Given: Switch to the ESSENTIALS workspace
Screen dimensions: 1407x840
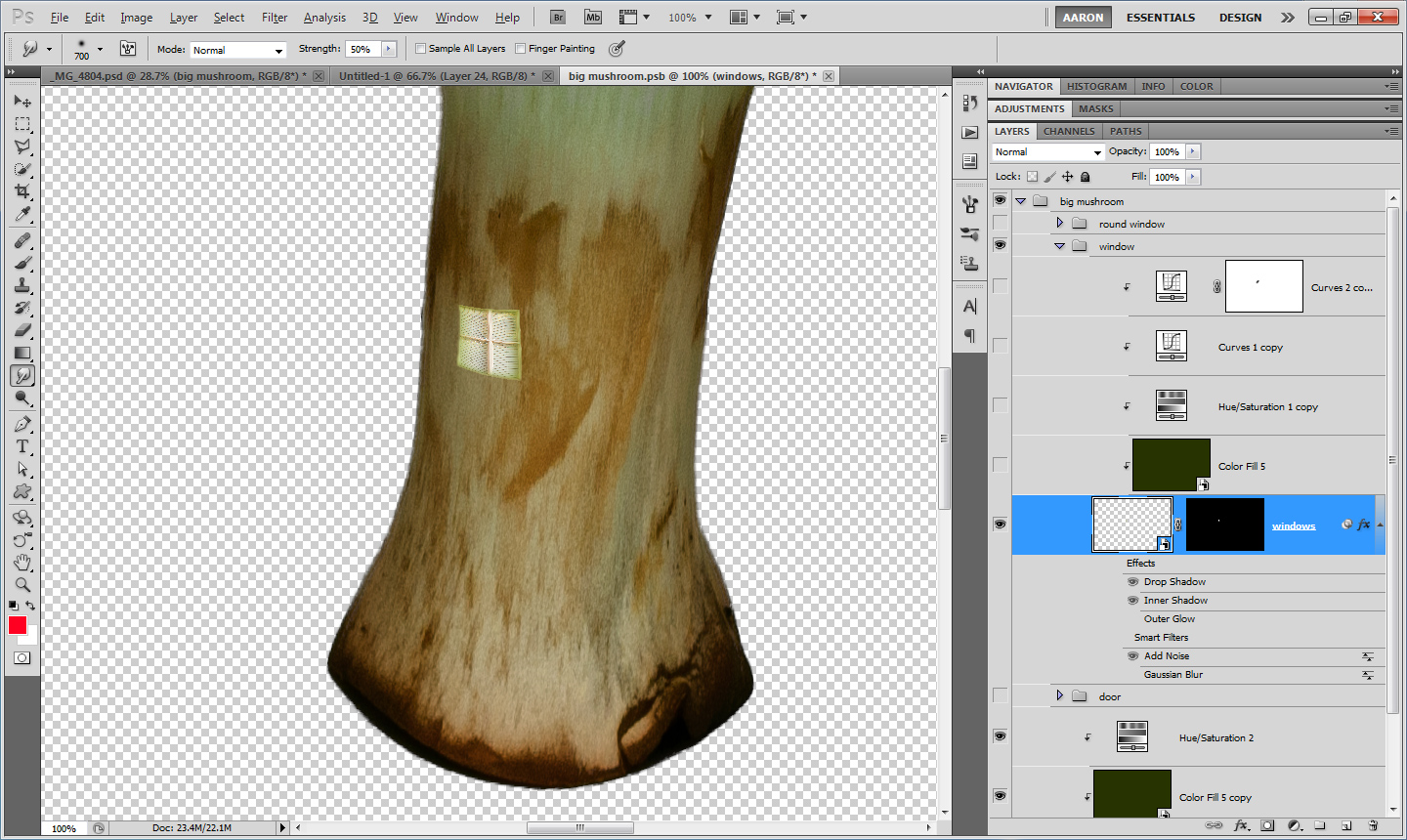Looking at the screenshot, I should click(x=1160, y=18).
